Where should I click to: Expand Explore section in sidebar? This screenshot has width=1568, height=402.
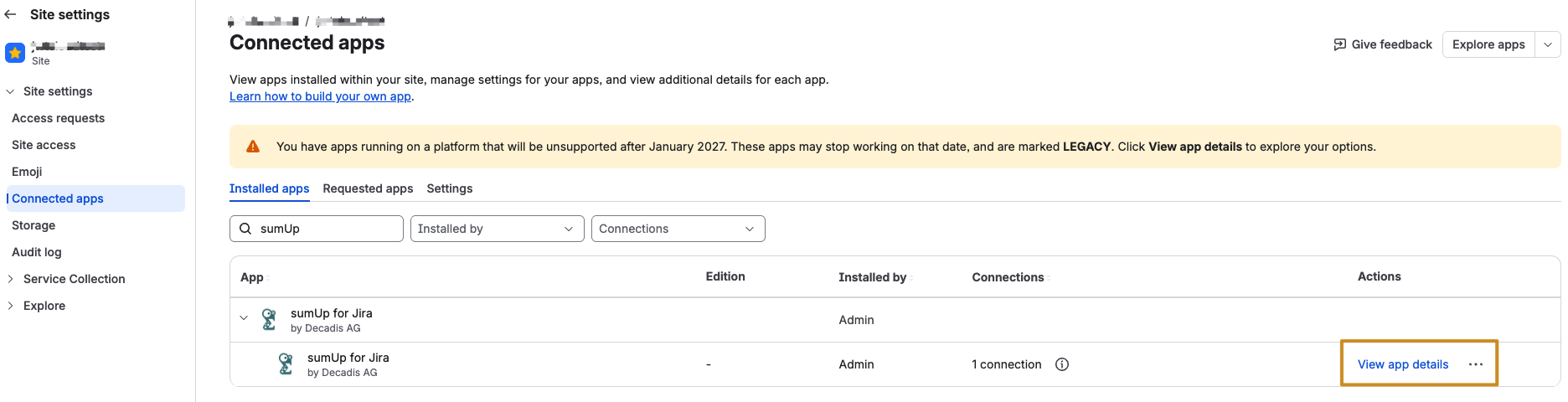pyautogui.click(x=10, y=306)
